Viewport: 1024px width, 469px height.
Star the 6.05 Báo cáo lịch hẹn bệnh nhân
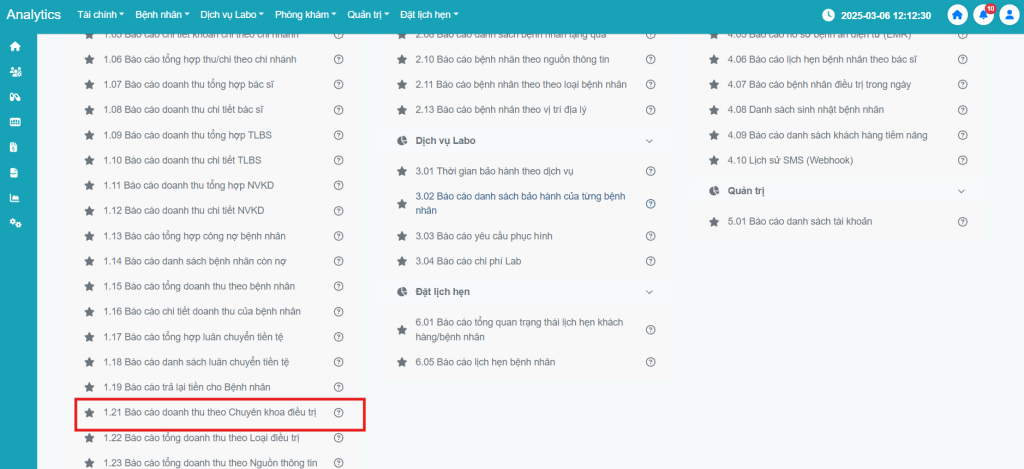pos(402,362)
